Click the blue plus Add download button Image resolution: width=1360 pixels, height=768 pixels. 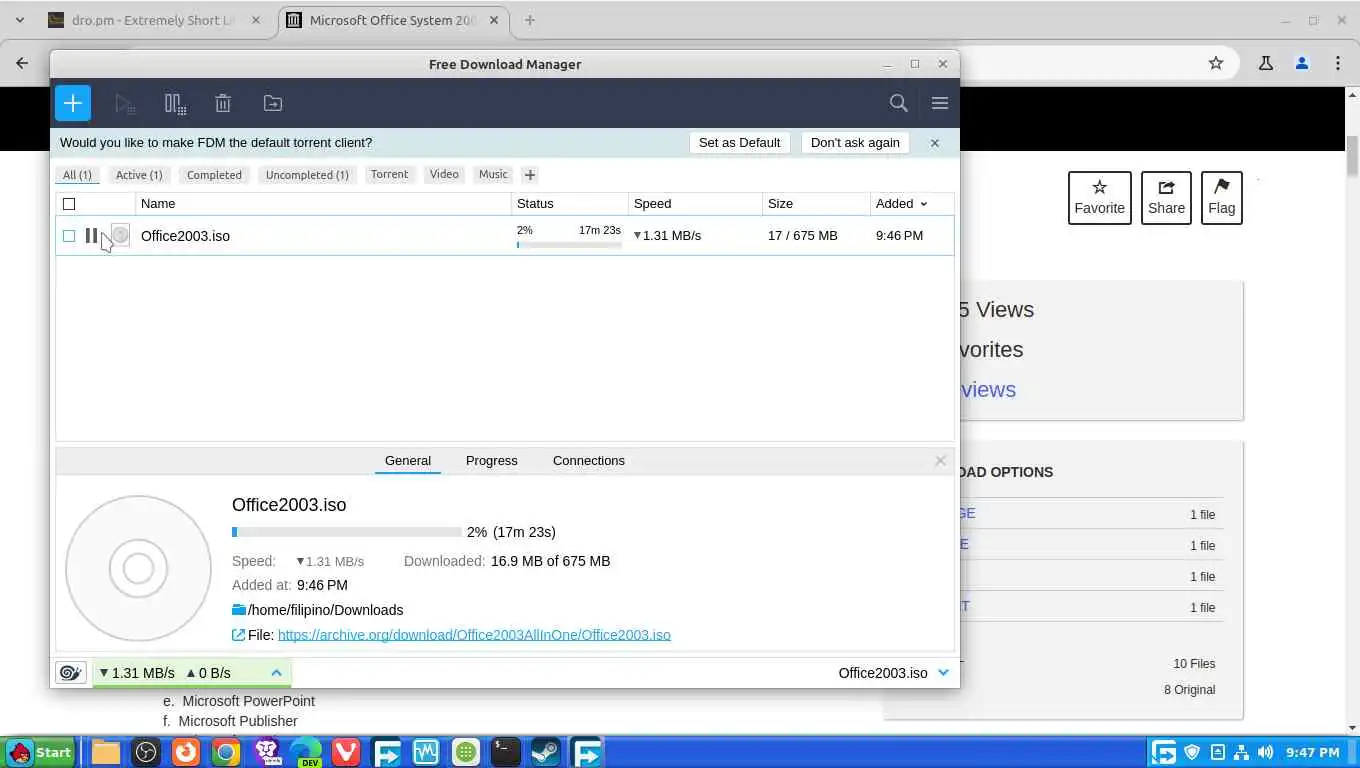click(x=73, y=103)
